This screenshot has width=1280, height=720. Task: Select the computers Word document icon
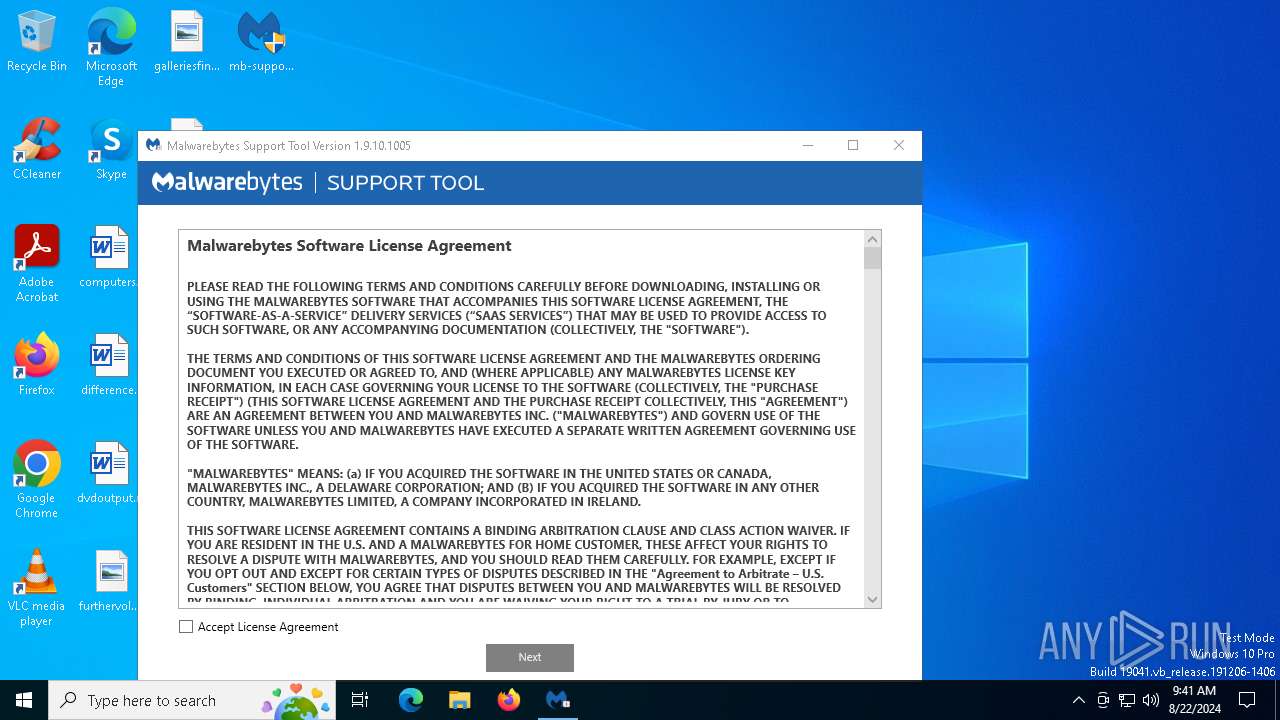point(109,258)
